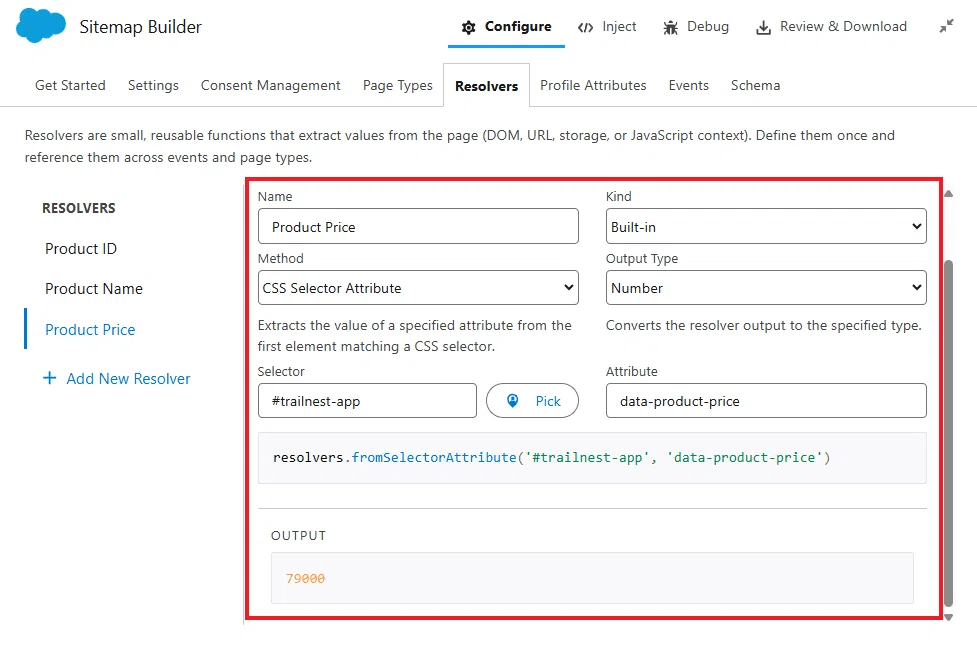Viewport: 977px width, 658px height.
Task: Open the Profile Attributes tab
Action: [x=593, y=85]
